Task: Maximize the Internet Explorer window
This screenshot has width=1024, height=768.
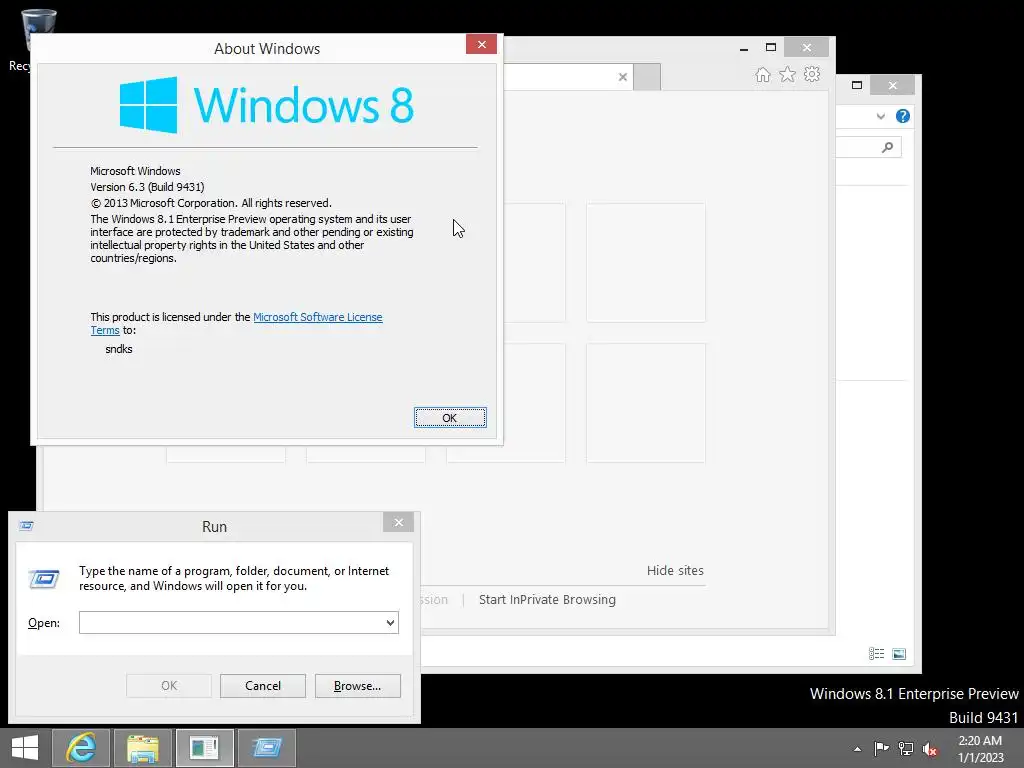Action: coord(771,48)
